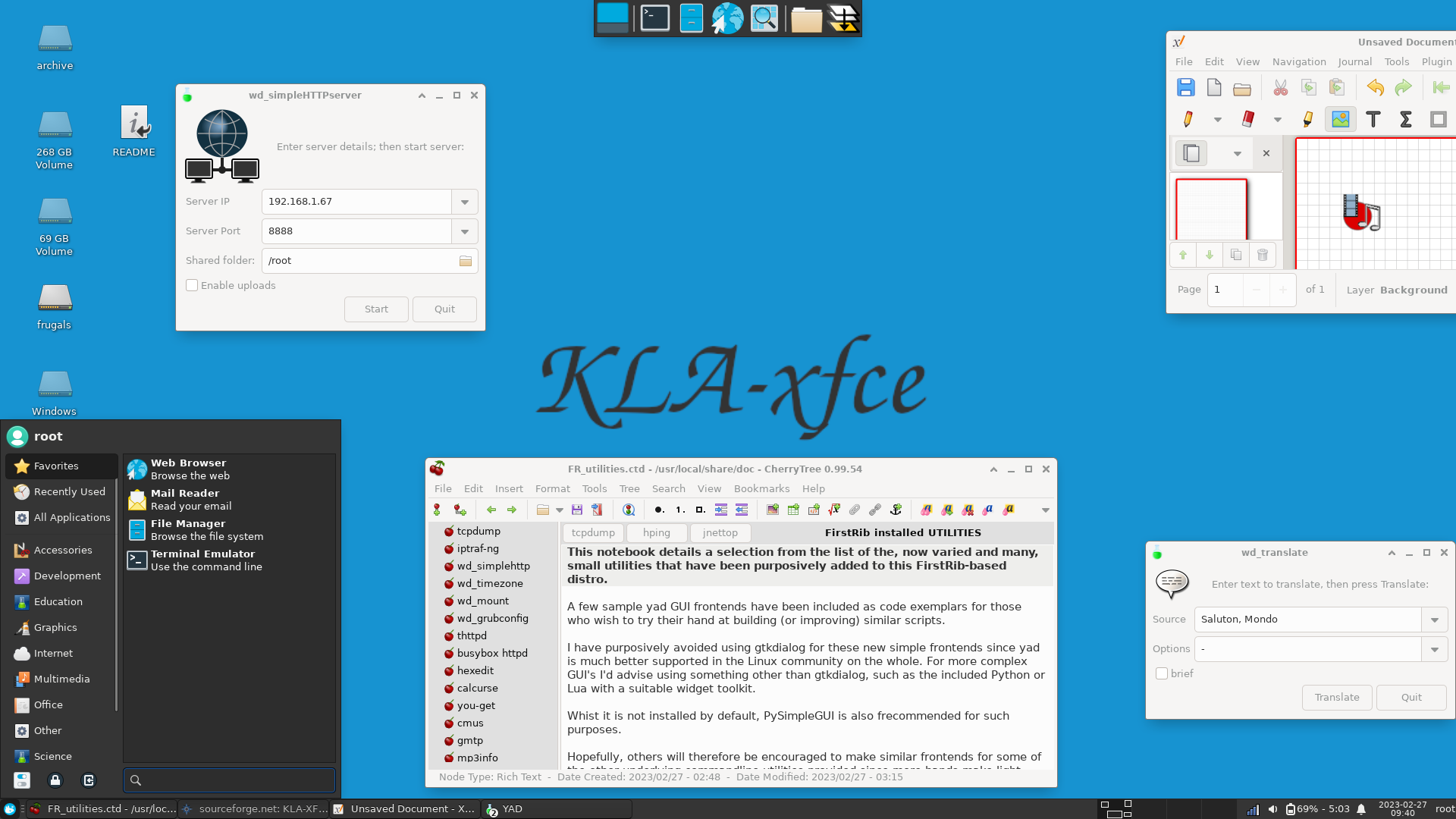Image resolution: width=1456 pixels, height=819 pixels.
Task: Click the page 1 thumbnail in sidebar
Action: tap(1211, 209)
